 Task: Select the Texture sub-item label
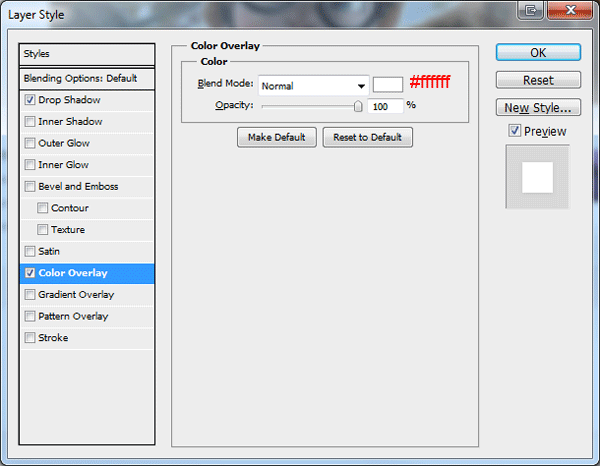coord(68,230)
